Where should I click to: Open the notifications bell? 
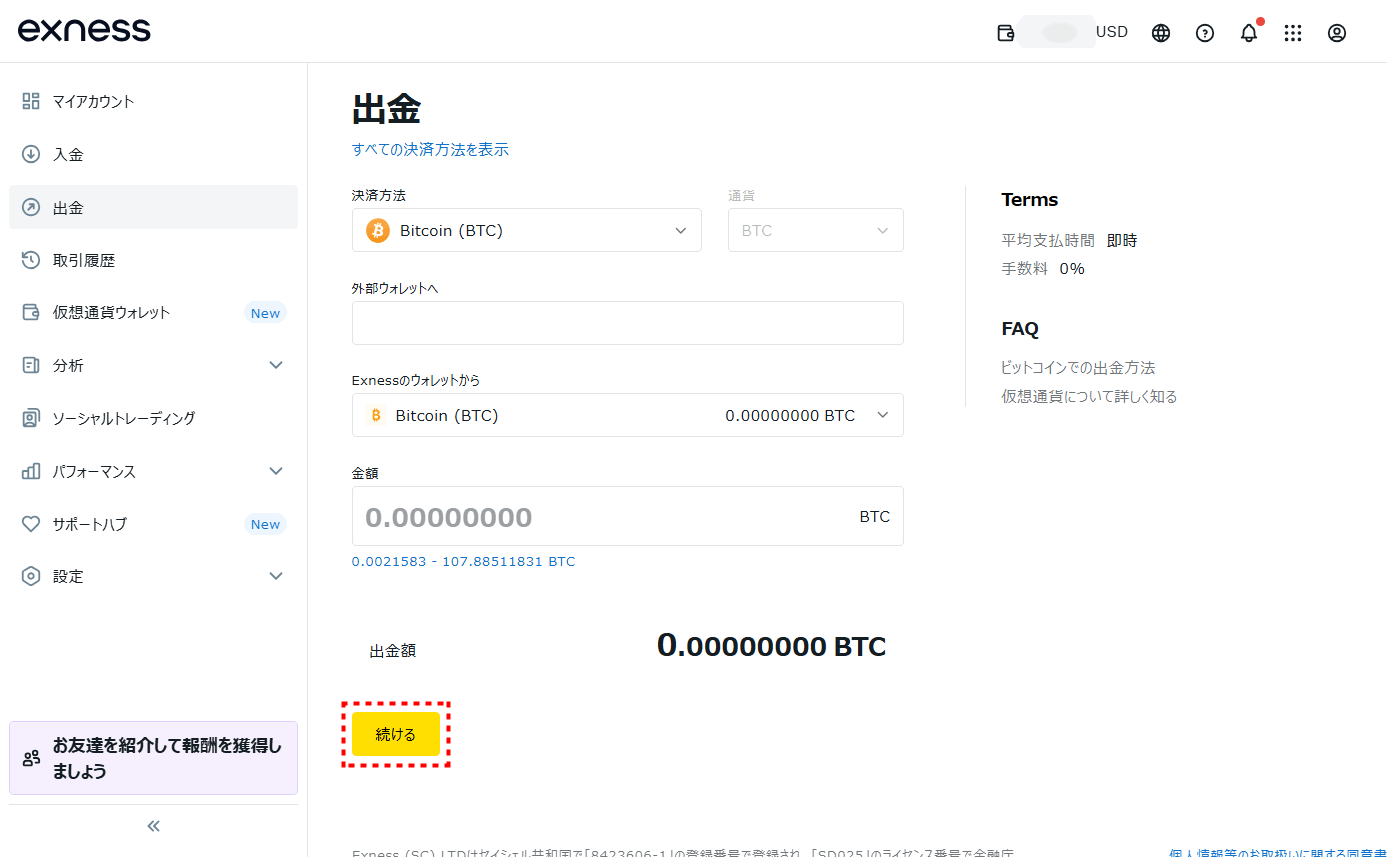click(1249, 33)
